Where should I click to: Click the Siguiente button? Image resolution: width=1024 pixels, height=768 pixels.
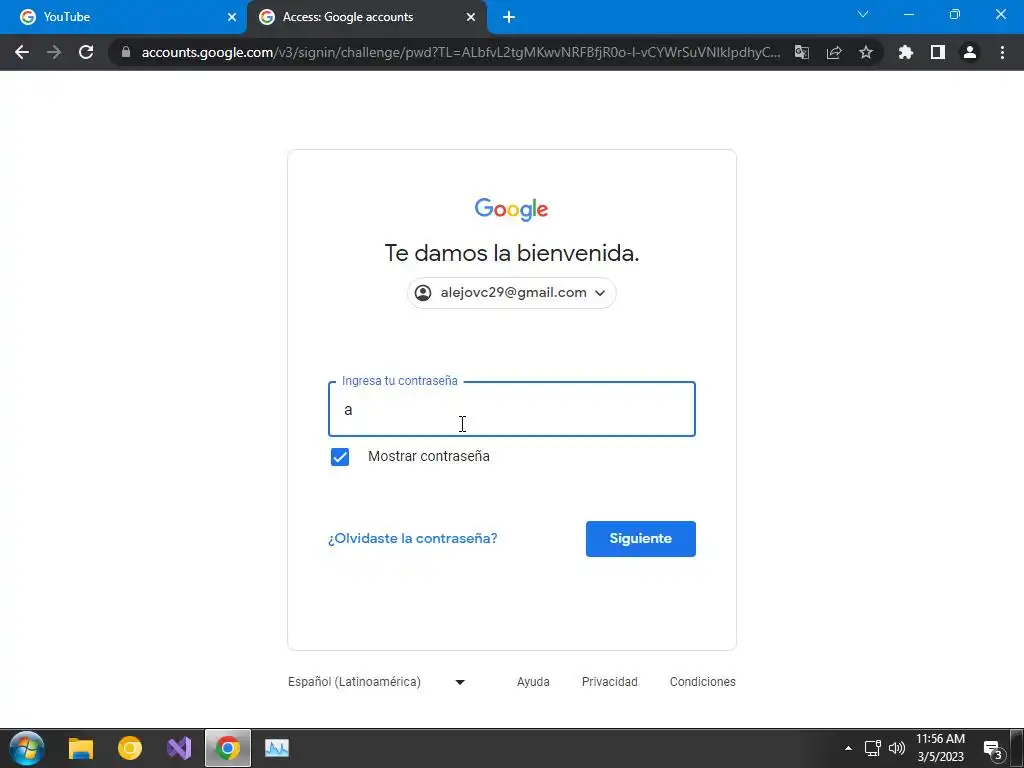641,539
